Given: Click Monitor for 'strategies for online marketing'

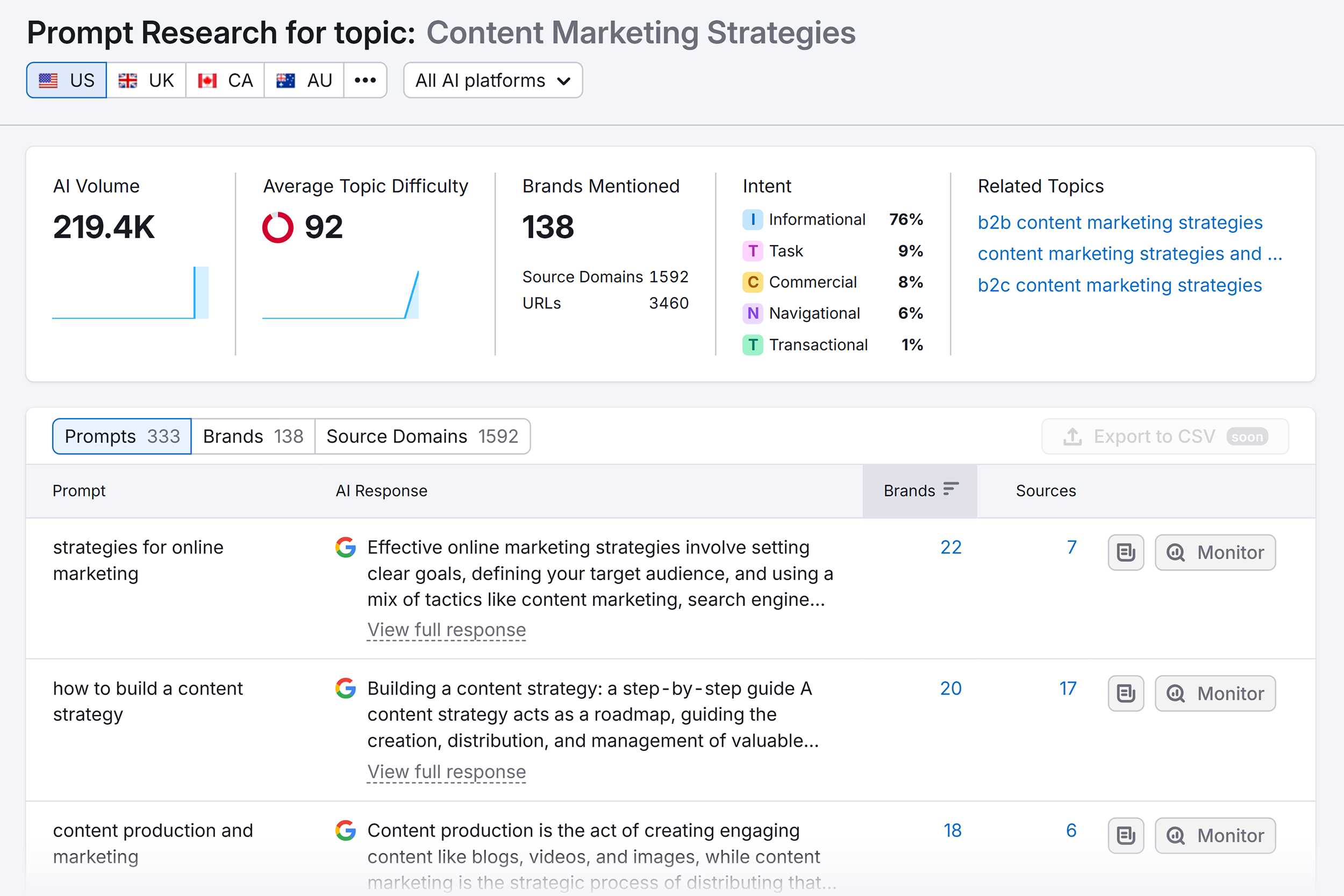Looking at the screenshot, I should click(1215, 552).
